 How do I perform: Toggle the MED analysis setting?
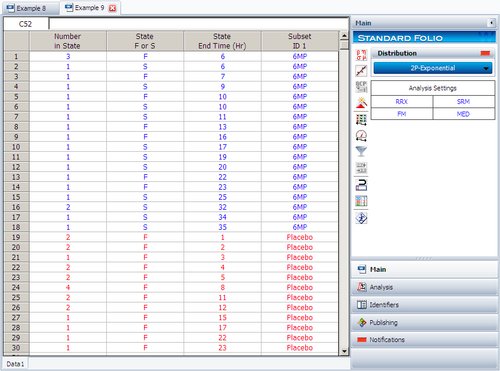click(x=464, y=114)
